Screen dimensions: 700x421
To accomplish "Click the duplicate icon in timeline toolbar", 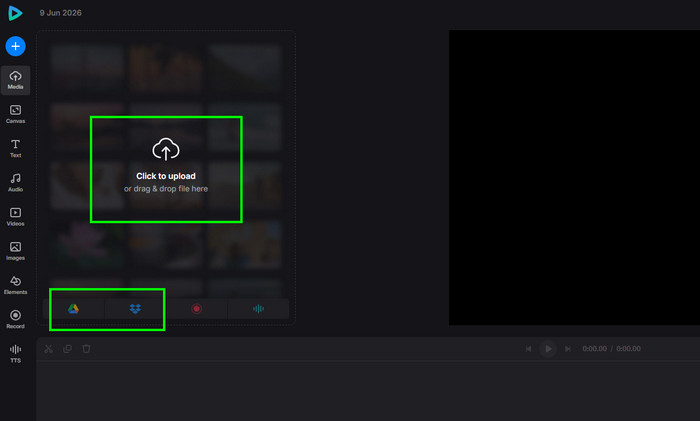I will 67,349.
